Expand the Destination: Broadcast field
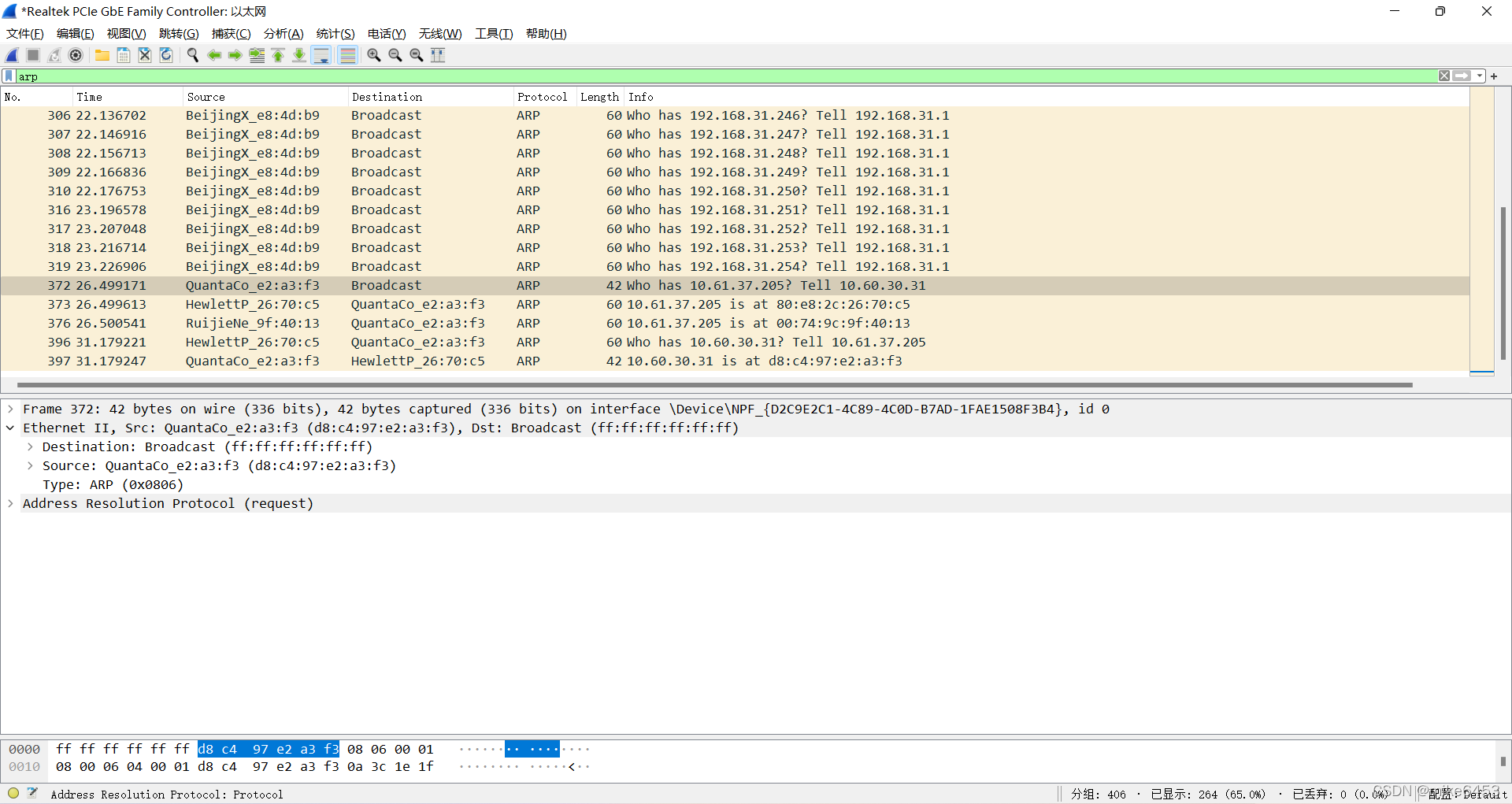Image resolution: width=1512 pixels, height=804 pixels. pos(30,447)
